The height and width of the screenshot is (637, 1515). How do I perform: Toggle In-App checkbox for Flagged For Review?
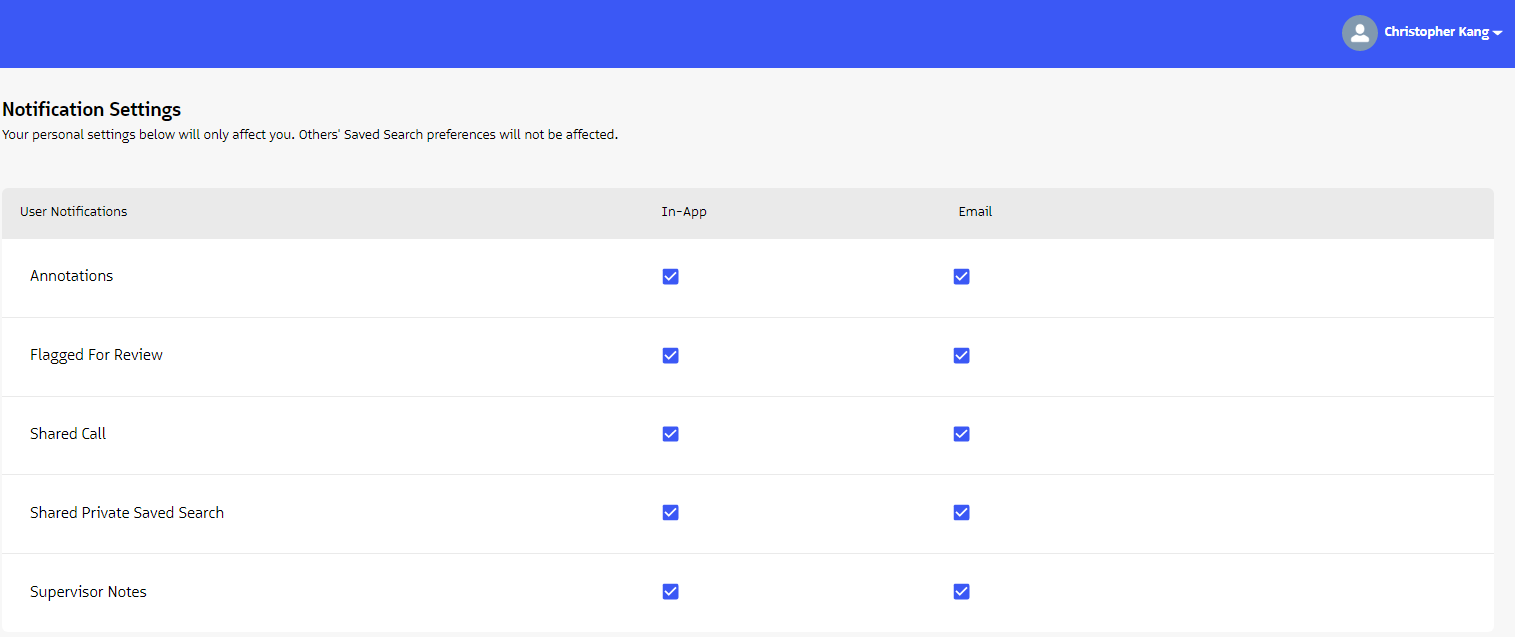click(670, 356)
